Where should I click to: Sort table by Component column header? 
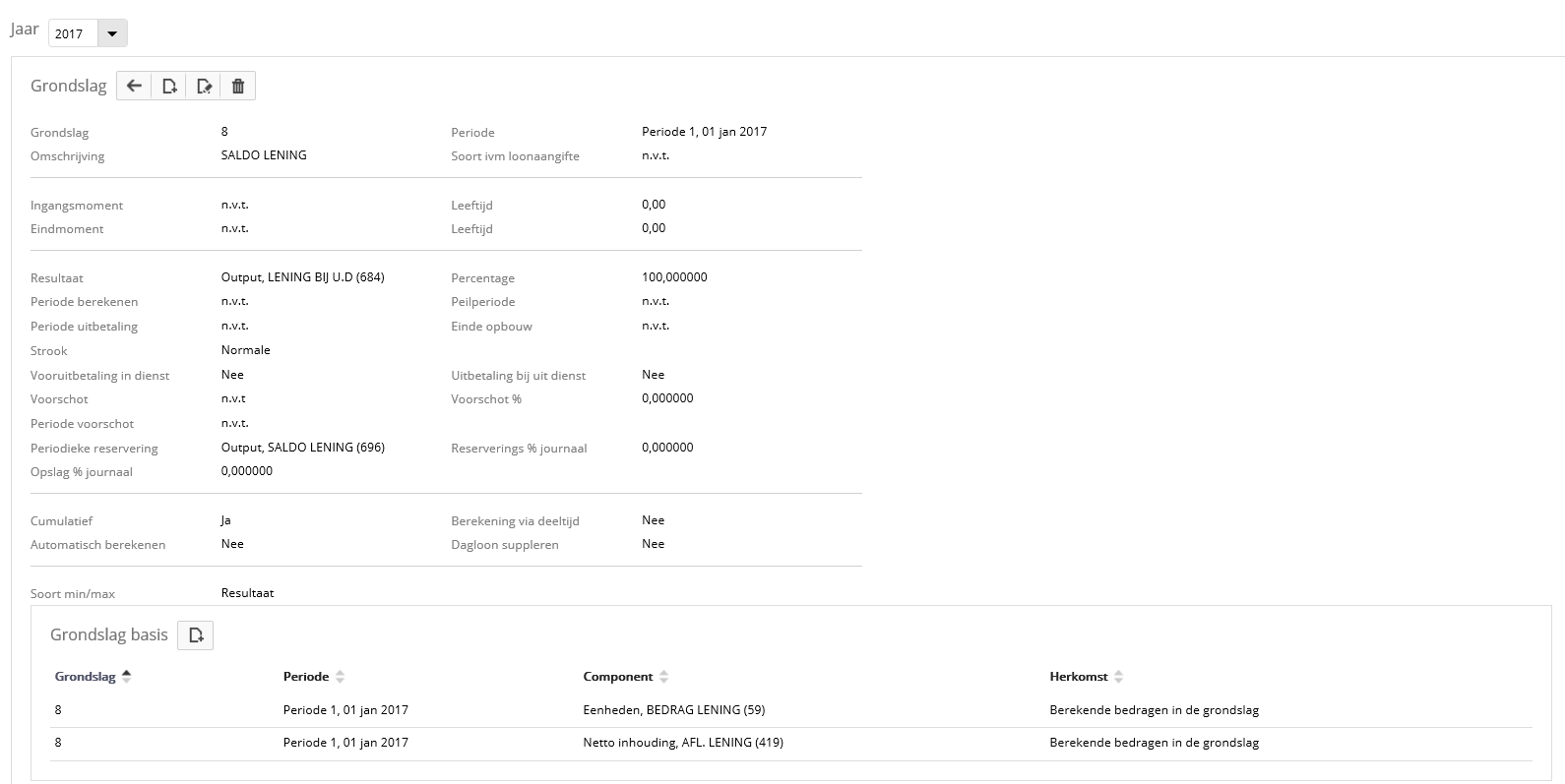click(617, 677)
